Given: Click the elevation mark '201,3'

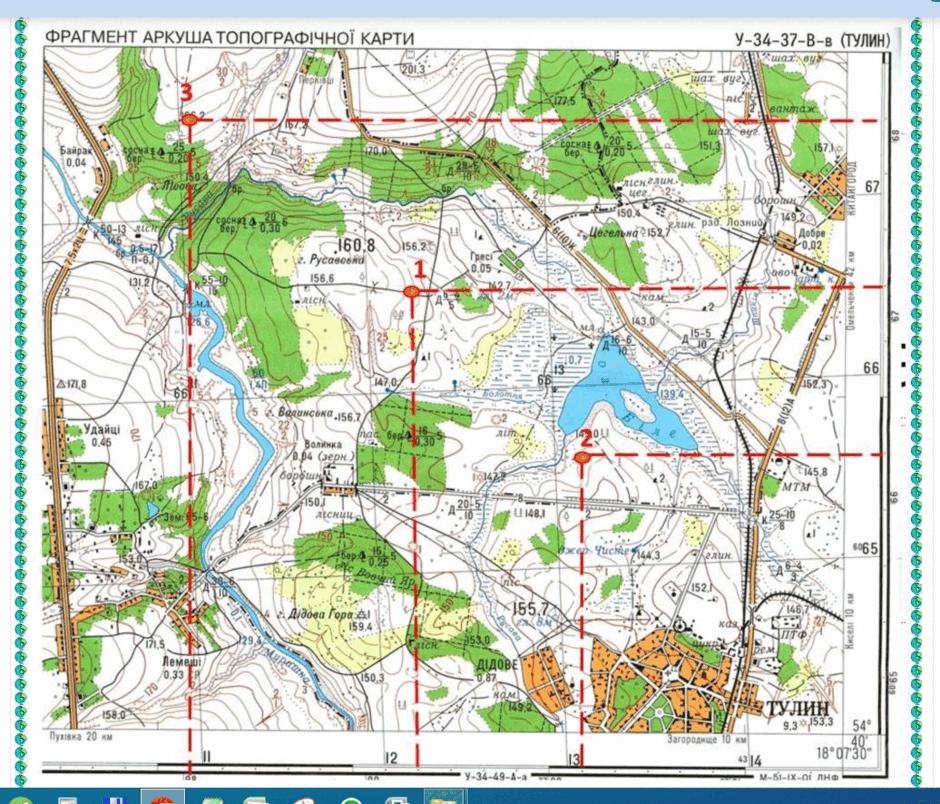Looking at the screenshot, I should point(413,70).
